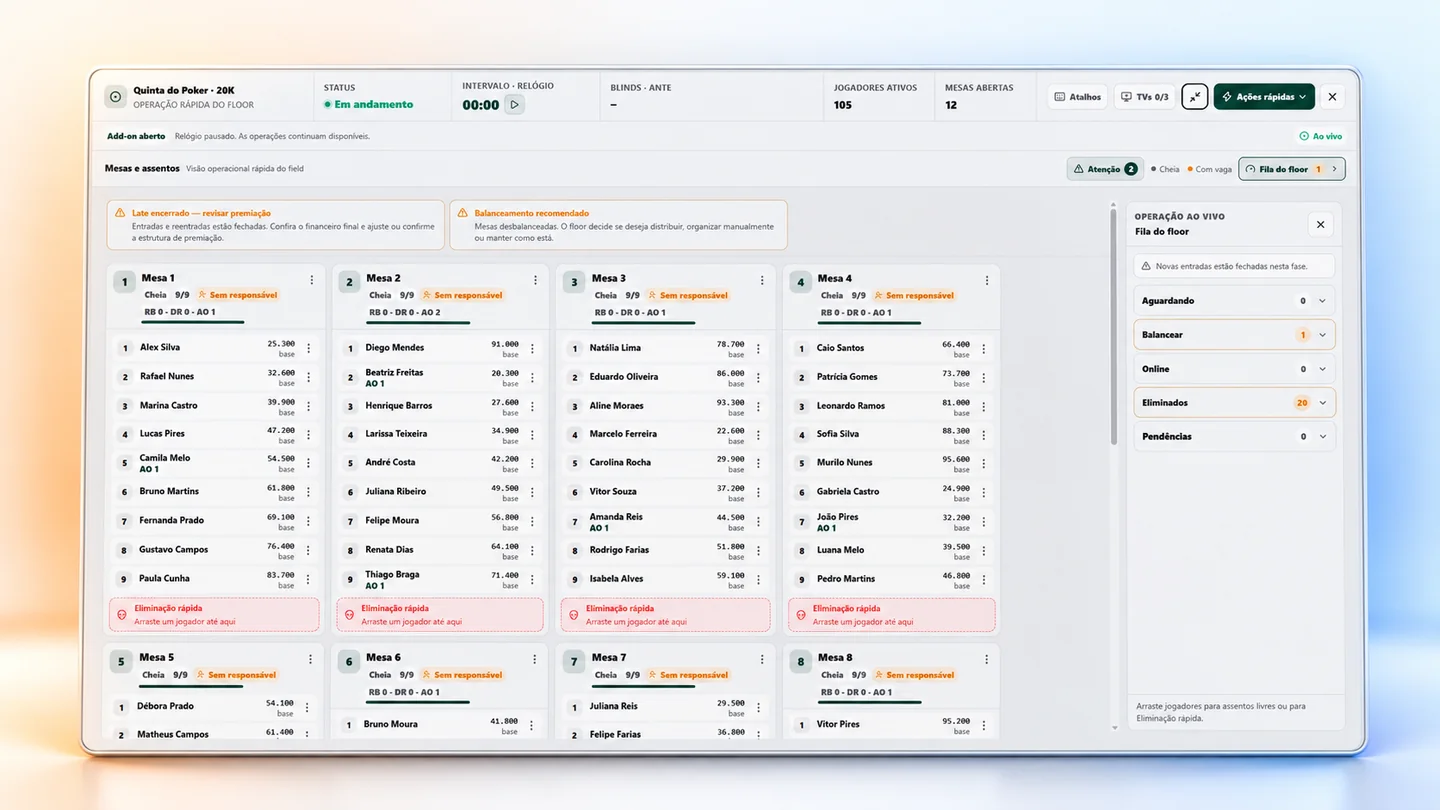The height and width of the screenshot is (810, 1440).
Task: Expand the Aguardando section
Action: pos(1235,301)
